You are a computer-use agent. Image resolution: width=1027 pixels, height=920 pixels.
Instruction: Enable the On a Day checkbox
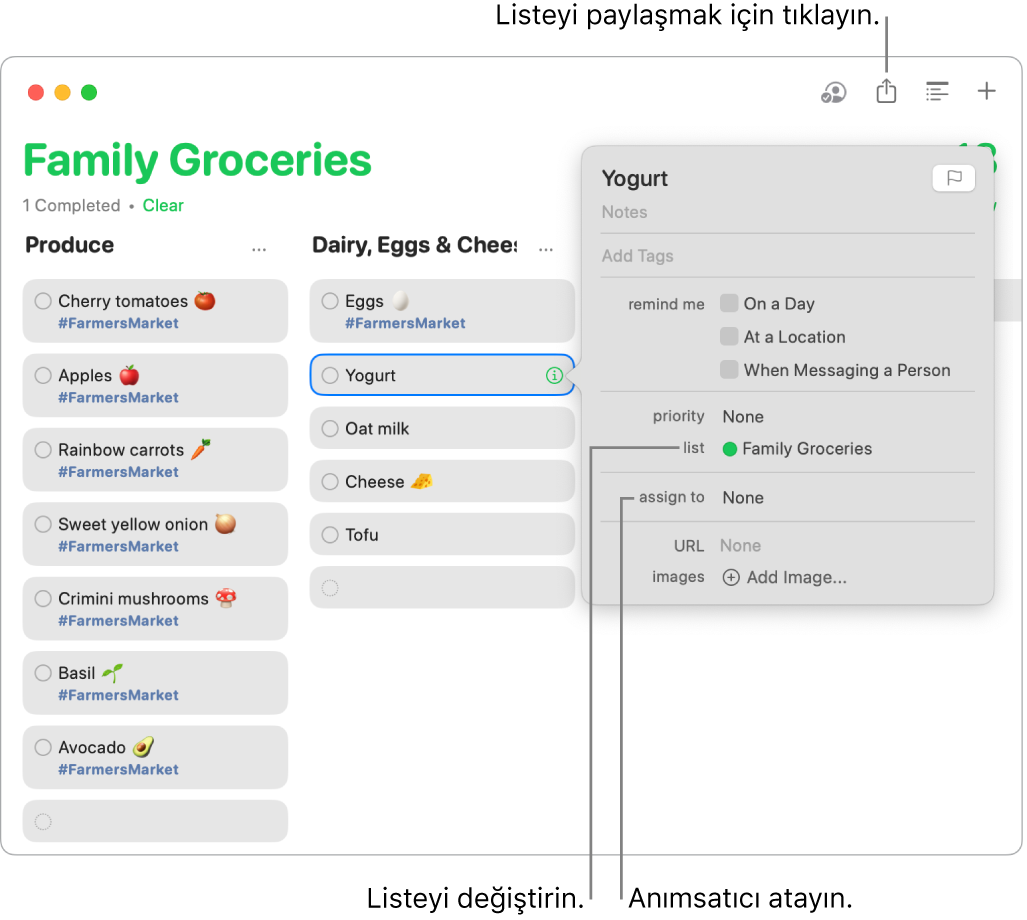(x=728, y=303)
